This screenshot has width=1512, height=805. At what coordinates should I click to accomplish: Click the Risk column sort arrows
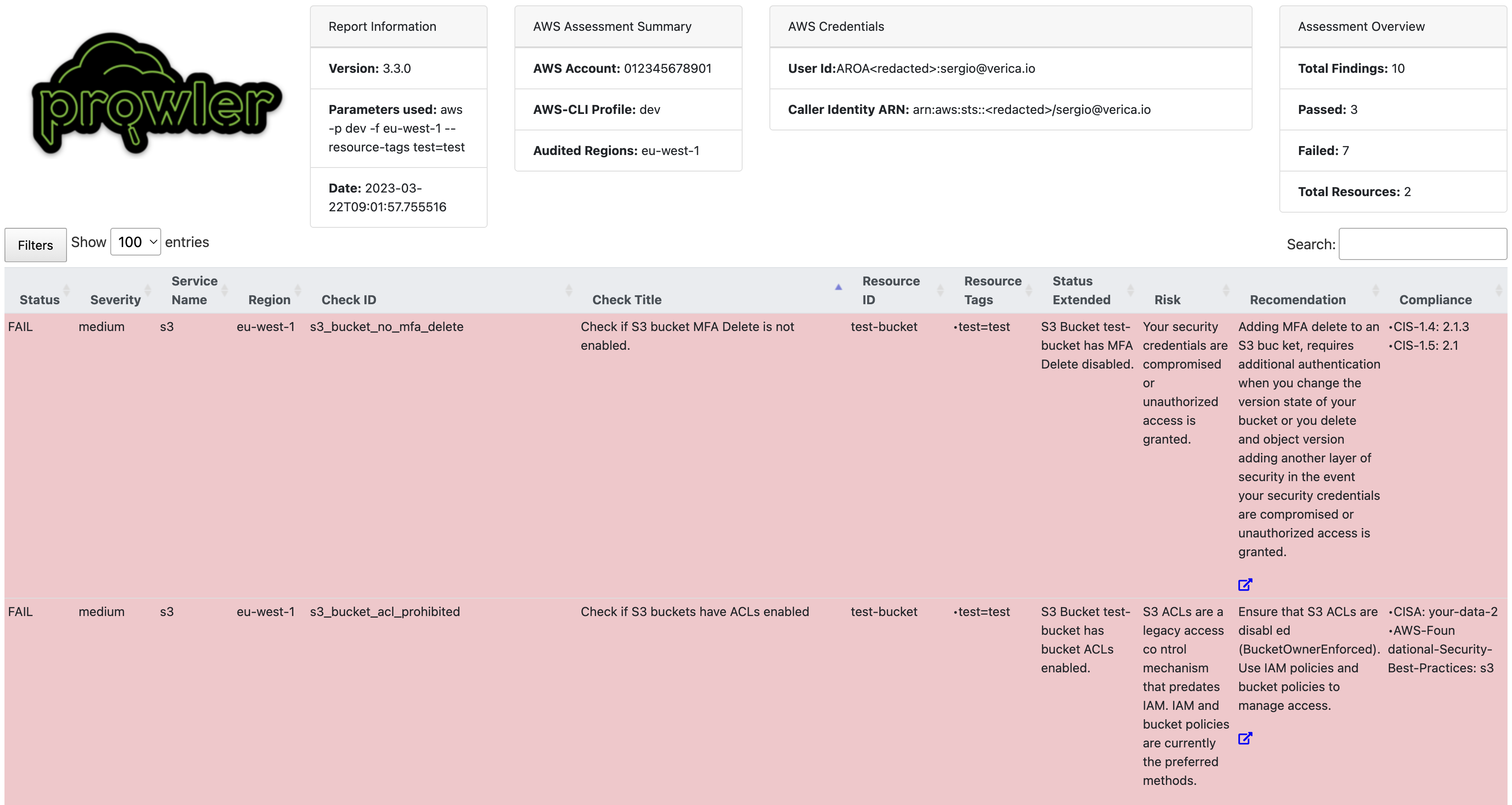coord(1226,290)
